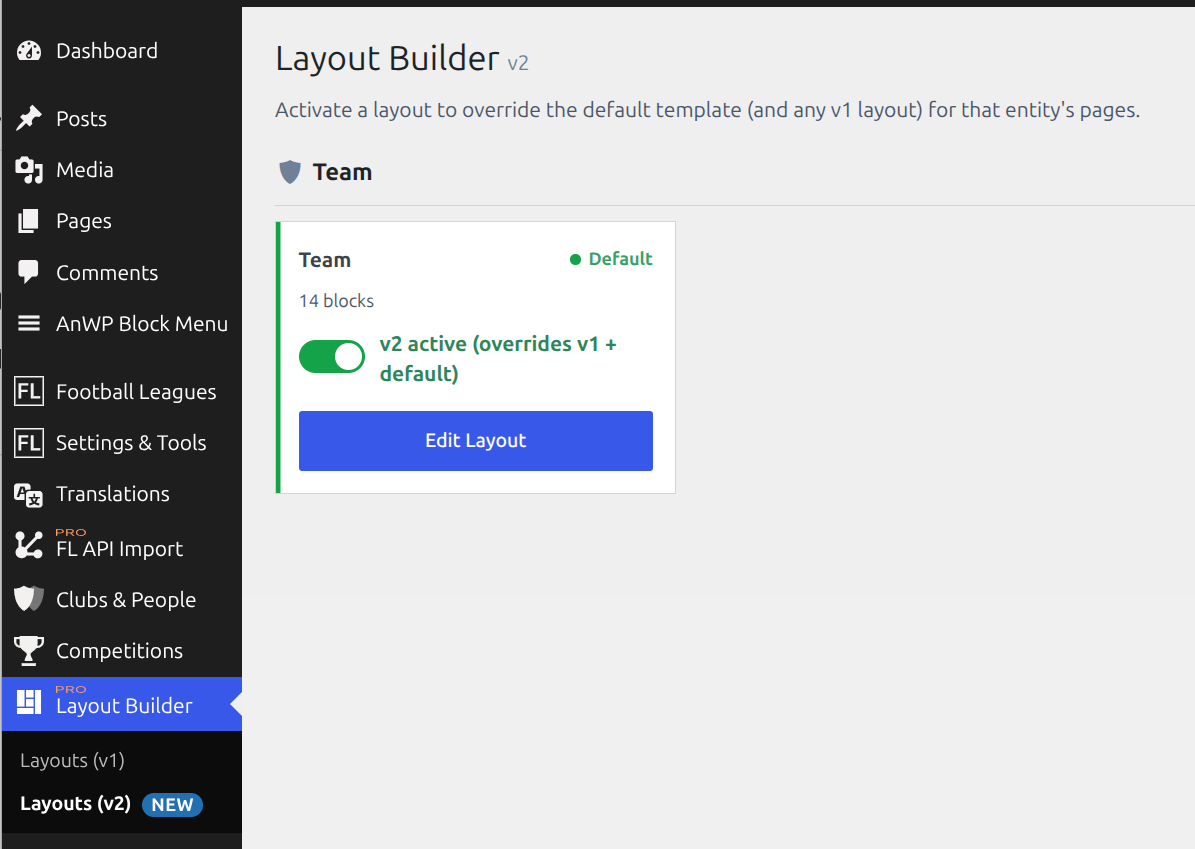
Task: Click the Layout Builder grid icon
Action: click(29, 702)
